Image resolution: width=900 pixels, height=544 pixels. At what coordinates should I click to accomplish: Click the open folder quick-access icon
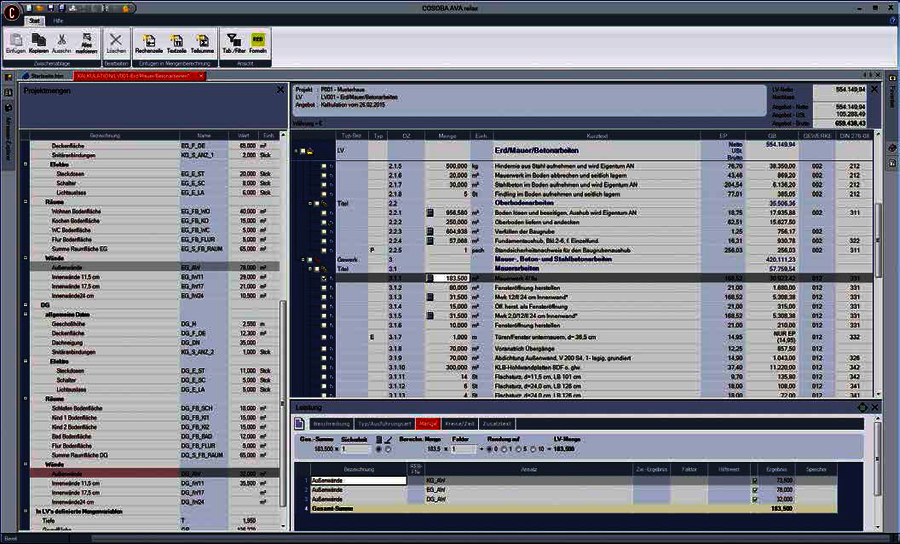(x=40, y=8)
